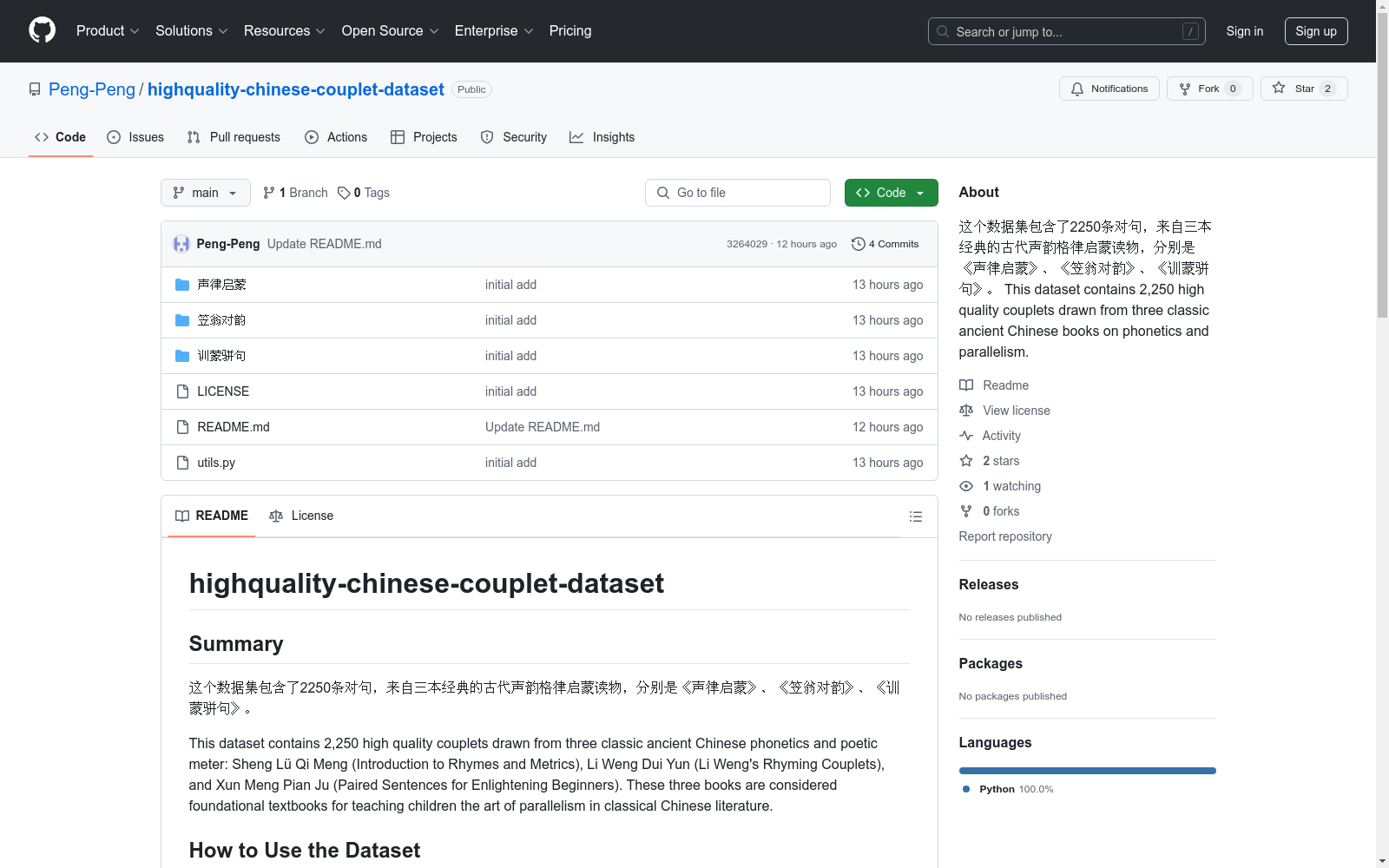Select the Code tab
Viewport: 1389px width, 868px height.
pos(61,137)
